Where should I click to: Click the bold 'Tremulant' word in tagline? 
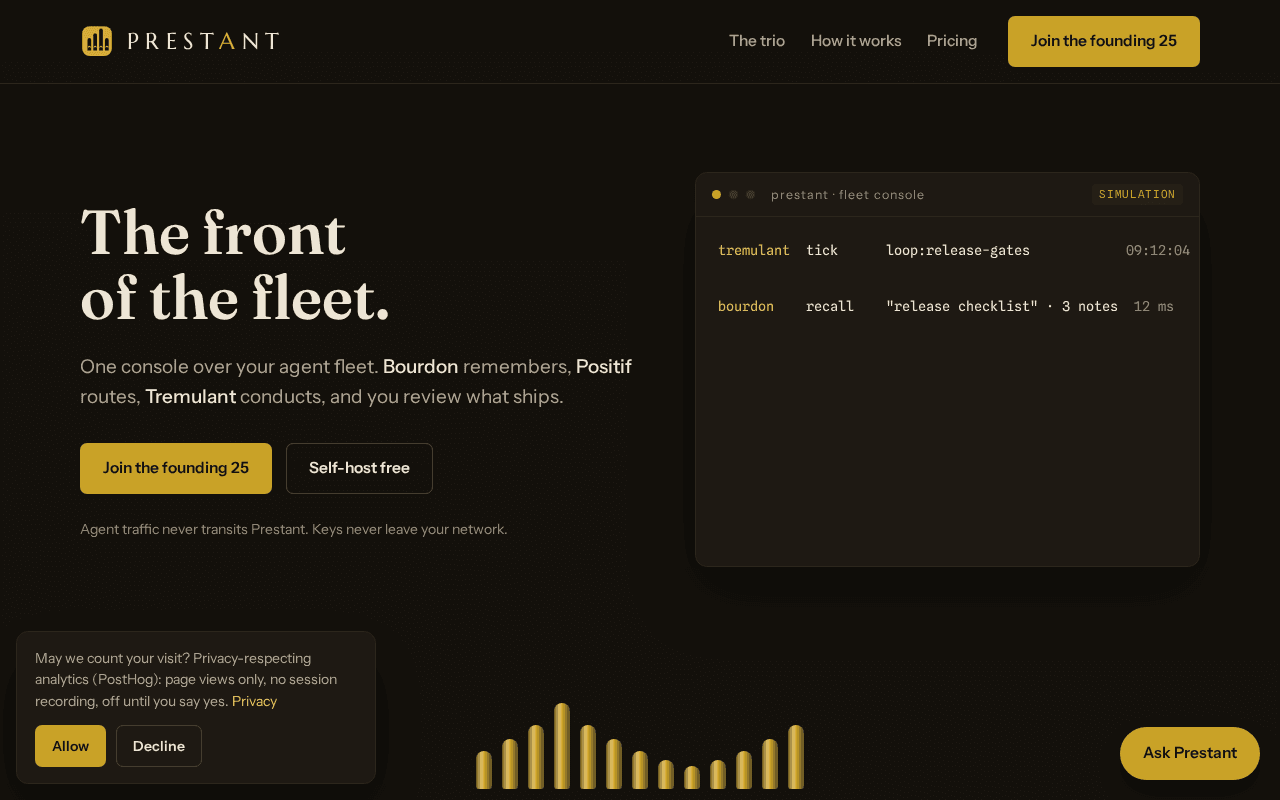pyautogui.click(x=190, y=397)
